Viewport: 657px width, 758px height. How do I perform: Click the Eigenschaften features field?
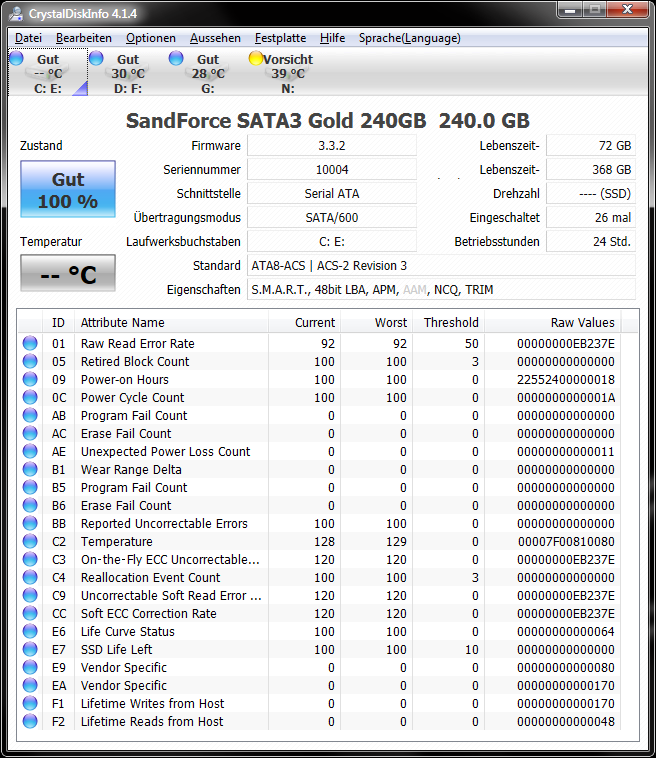point(441,290)
